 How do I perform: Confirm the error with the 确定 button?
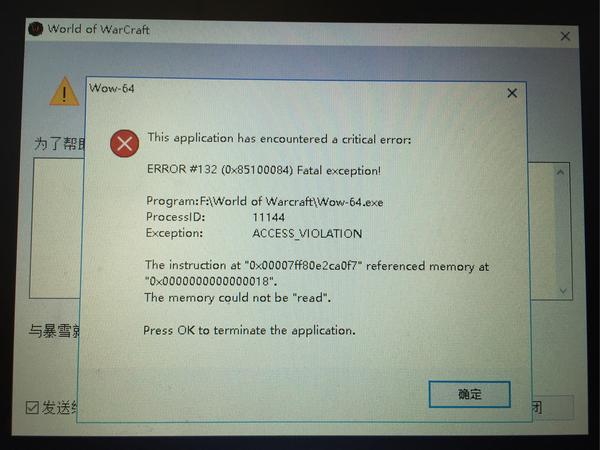click(470, 394)
